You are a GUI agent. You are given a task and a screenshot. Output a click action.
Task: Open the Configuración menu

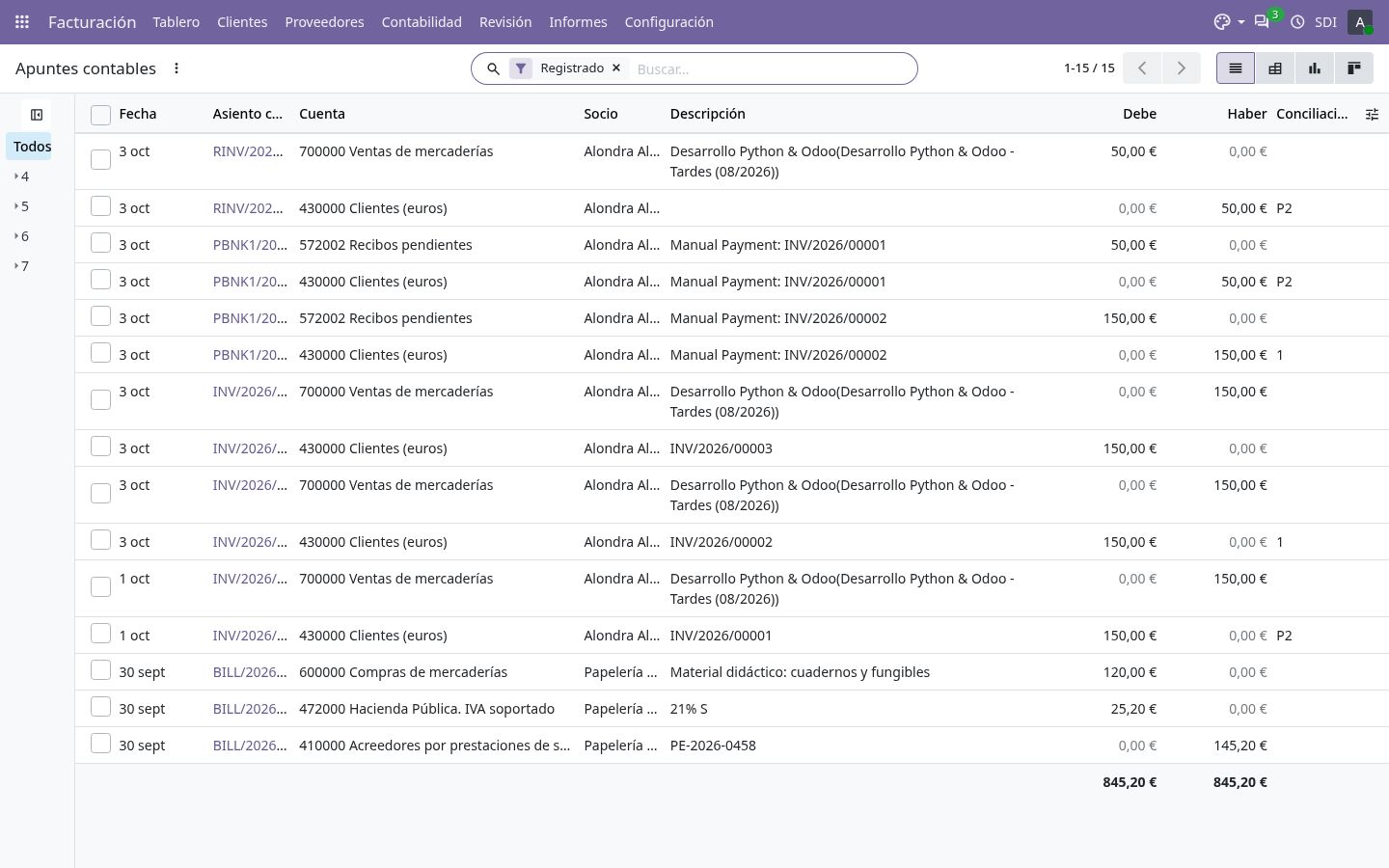point(669,21)
